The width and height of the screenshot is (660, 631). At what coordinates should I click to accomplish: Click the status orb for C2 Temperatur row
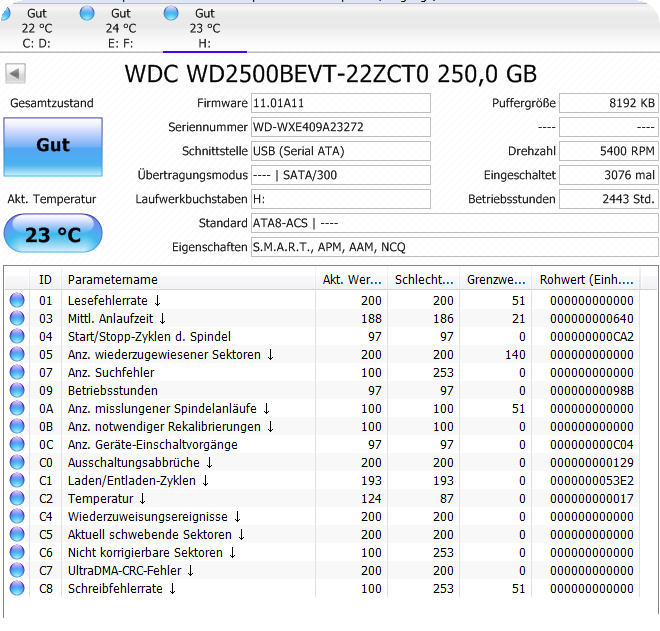(17, 498)
